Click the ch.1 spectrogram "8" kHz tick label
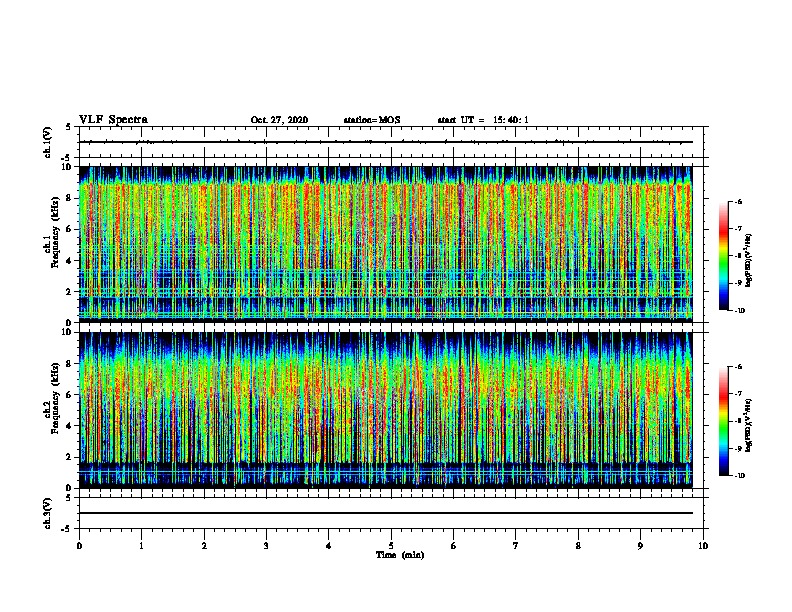This screenshot has height=612, width=792. point(69,198)
